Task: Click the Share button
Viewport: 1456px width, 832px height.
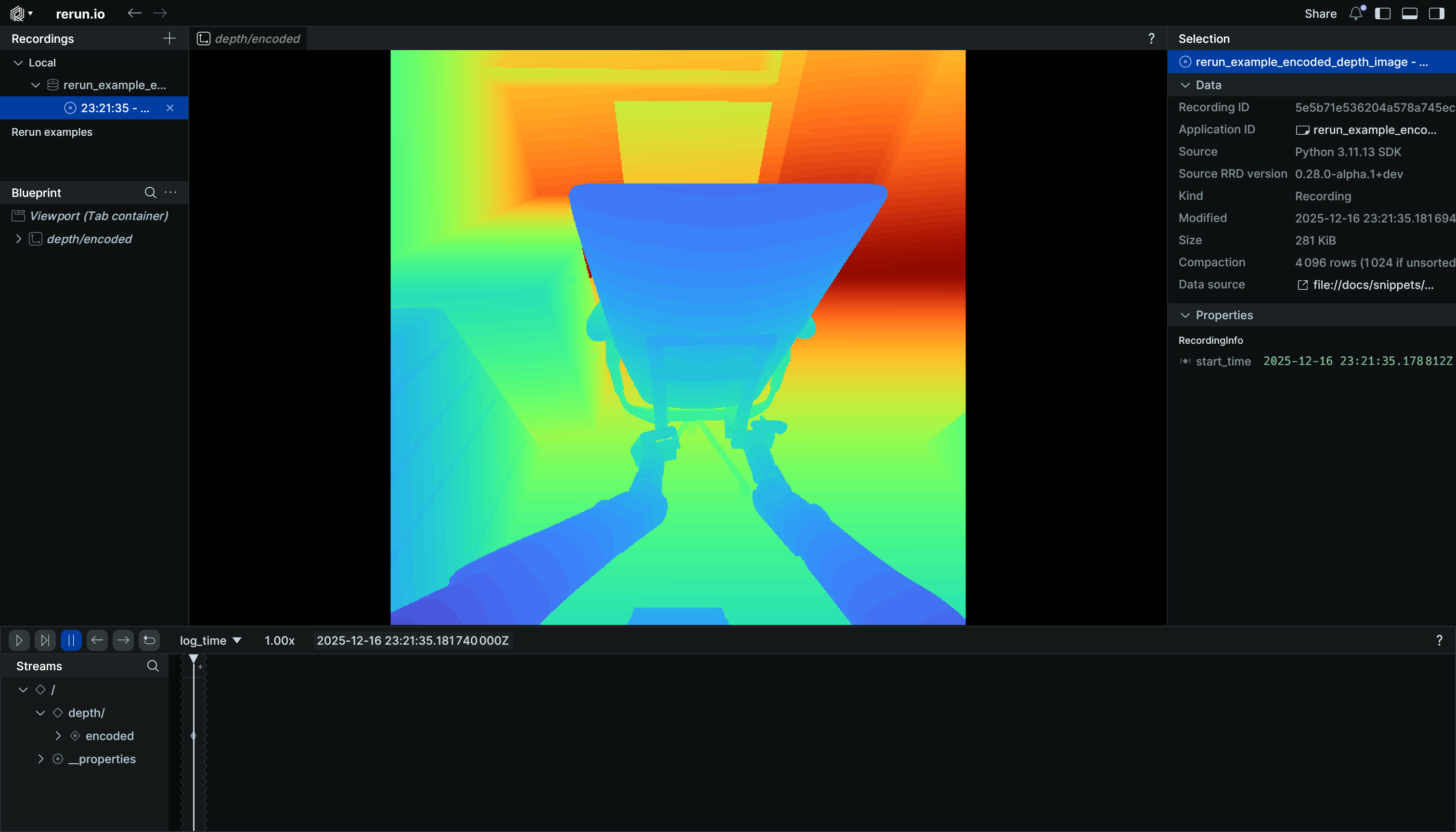Action: point(1320,13)
